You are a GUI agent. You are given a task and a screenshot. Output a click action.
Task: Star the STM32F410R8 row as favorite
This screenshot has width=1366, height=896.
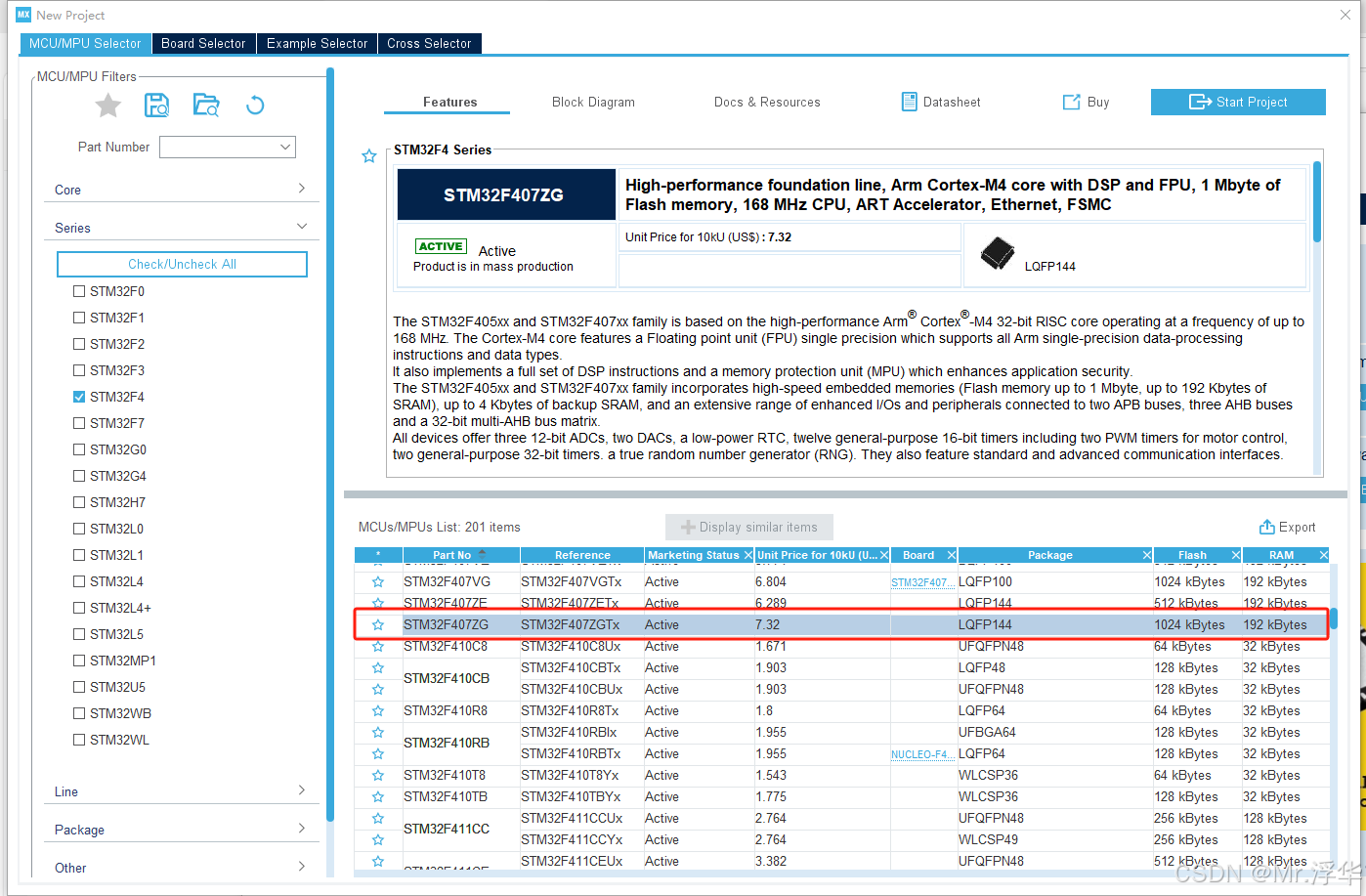click(x=378, y=711)
